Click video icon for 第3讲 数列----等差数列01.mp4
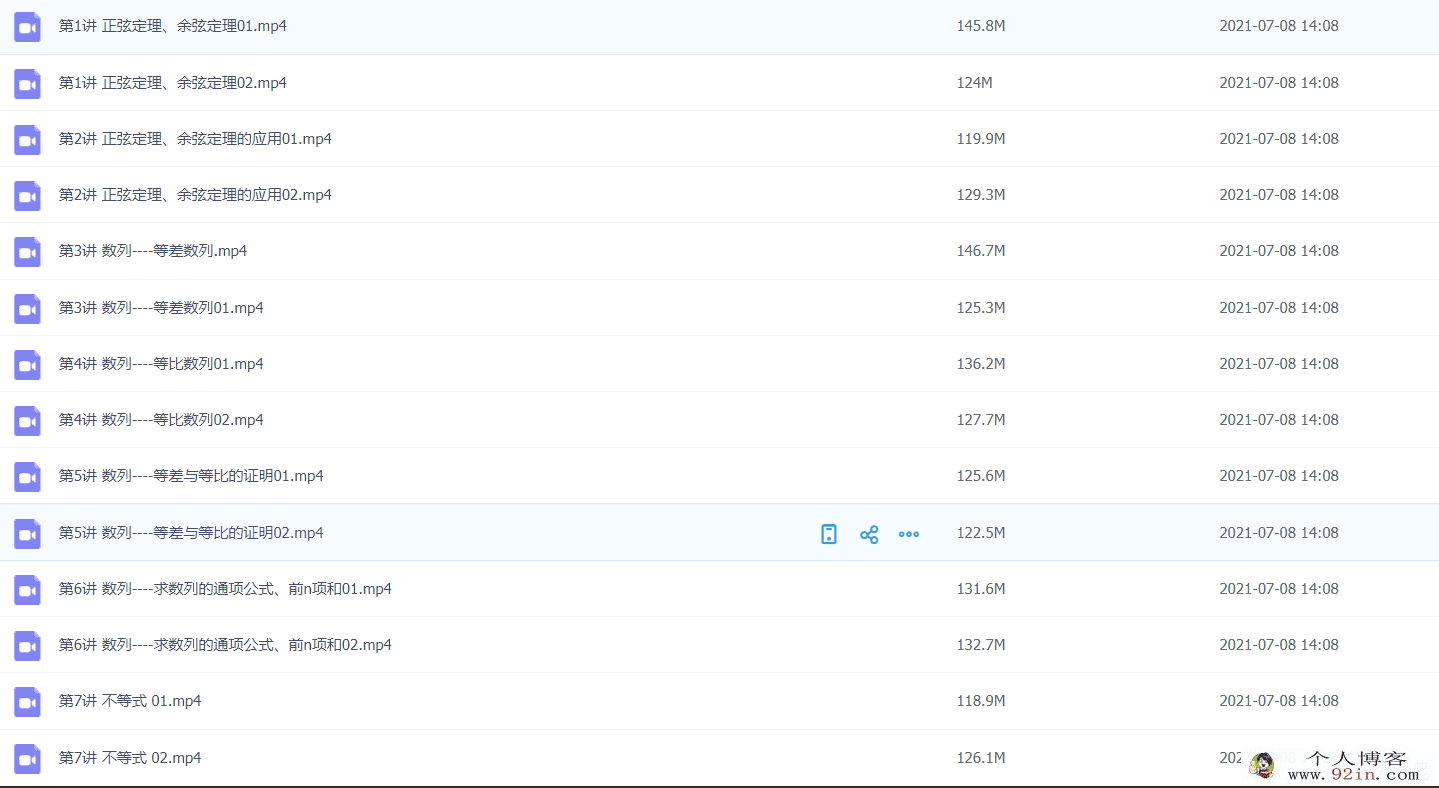Image resolution: width=1439 pixels, height=788 pixels. click(27, 309)
